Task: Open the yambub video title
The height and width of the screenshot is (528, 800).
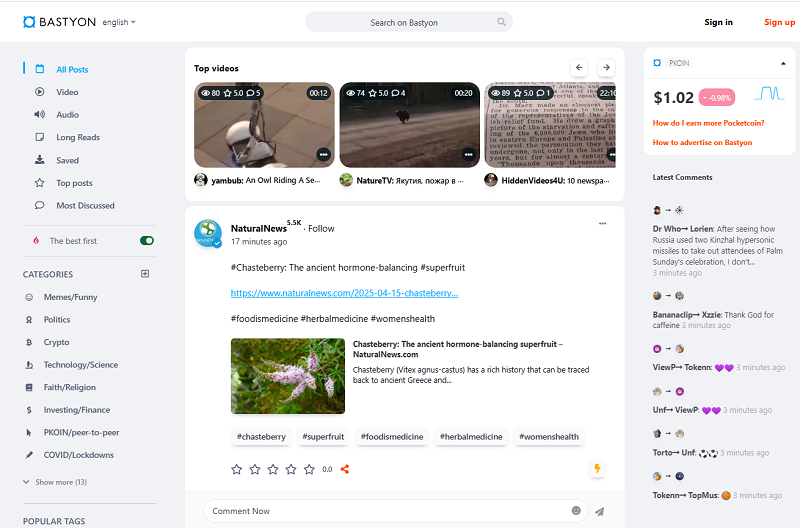Action: (266, 180)
